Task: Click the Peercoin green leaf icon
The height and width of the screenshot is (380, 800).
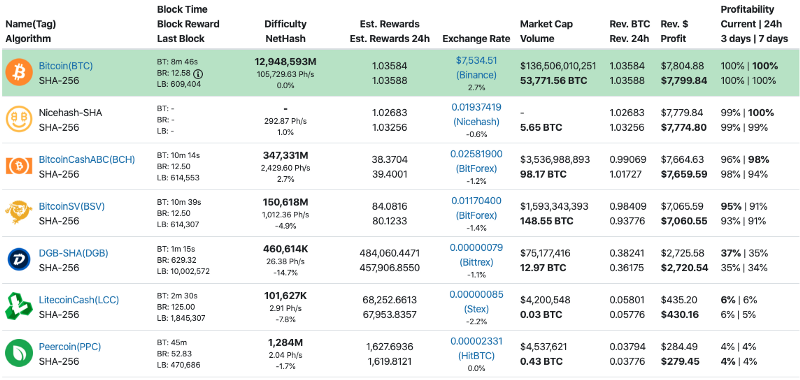Action: pos(18,353)
